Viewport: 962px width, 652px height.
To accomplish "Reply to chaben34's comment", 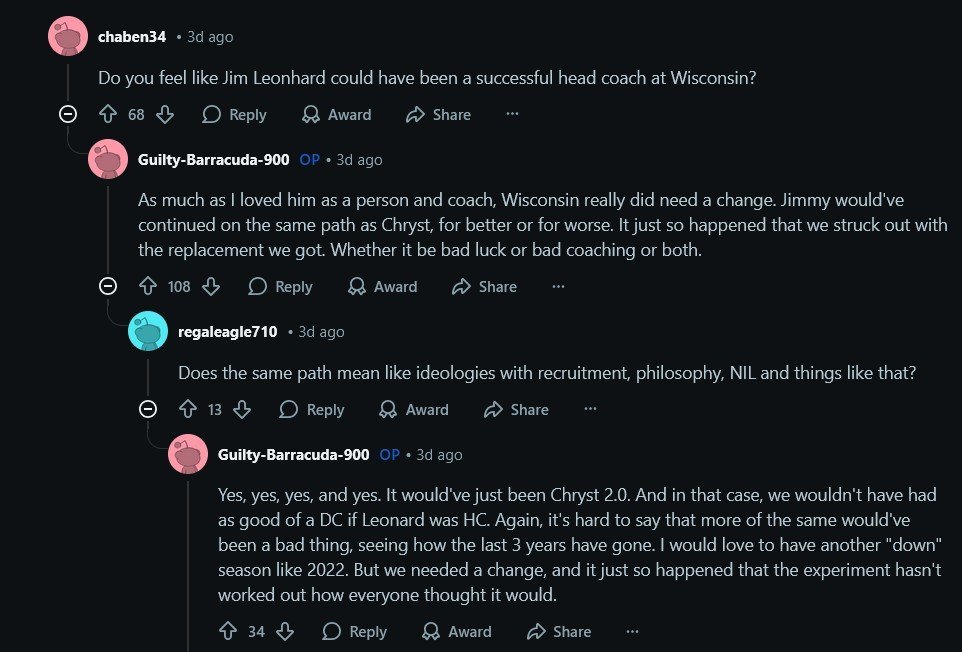I will [235, 115].
